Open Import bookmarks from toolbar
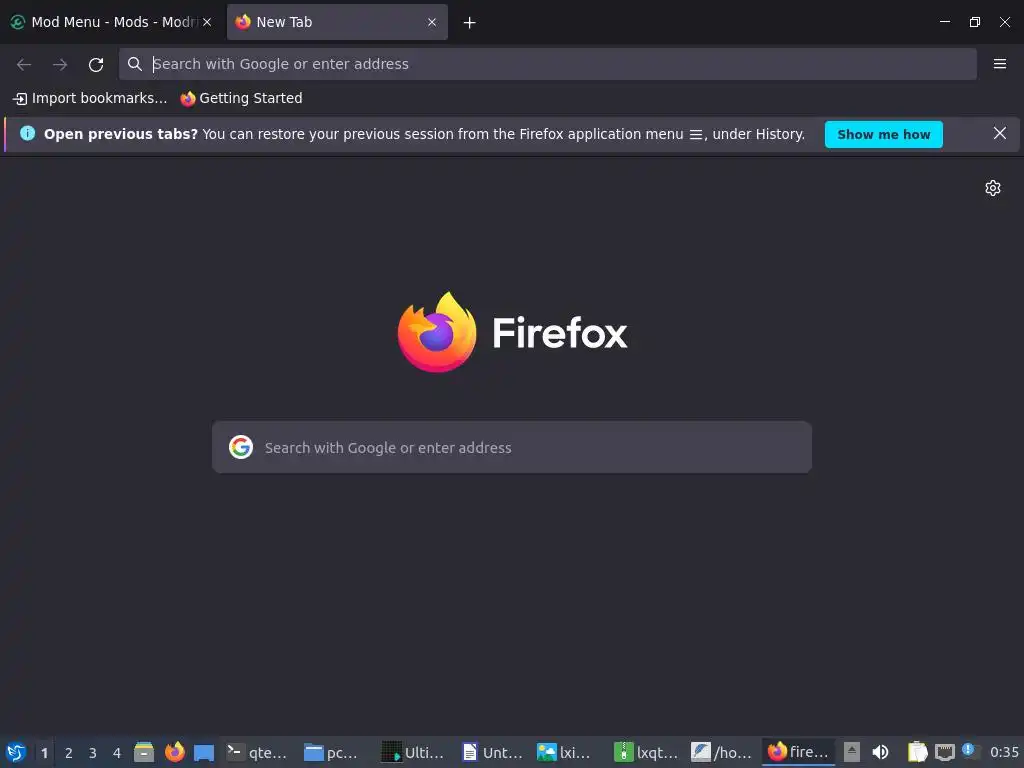The image size is (1024, 768). click(90, 99)
